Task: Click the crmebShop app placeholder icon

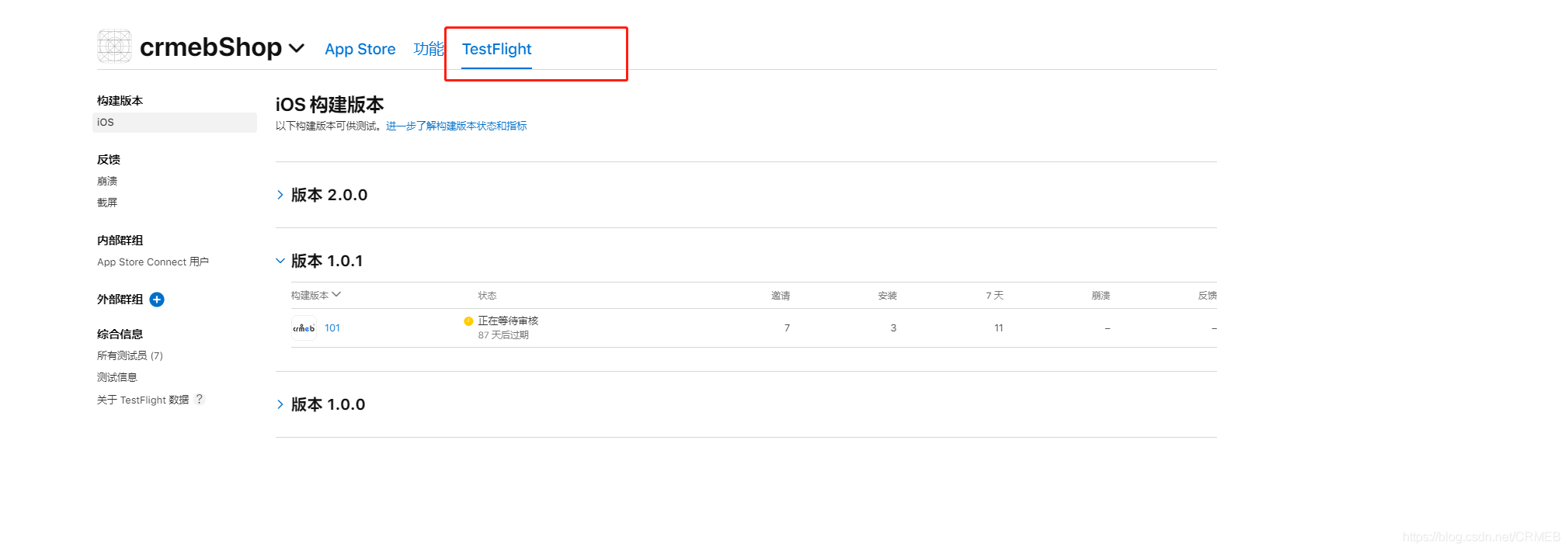Action: pyautogui.click(x=114, y=47)
